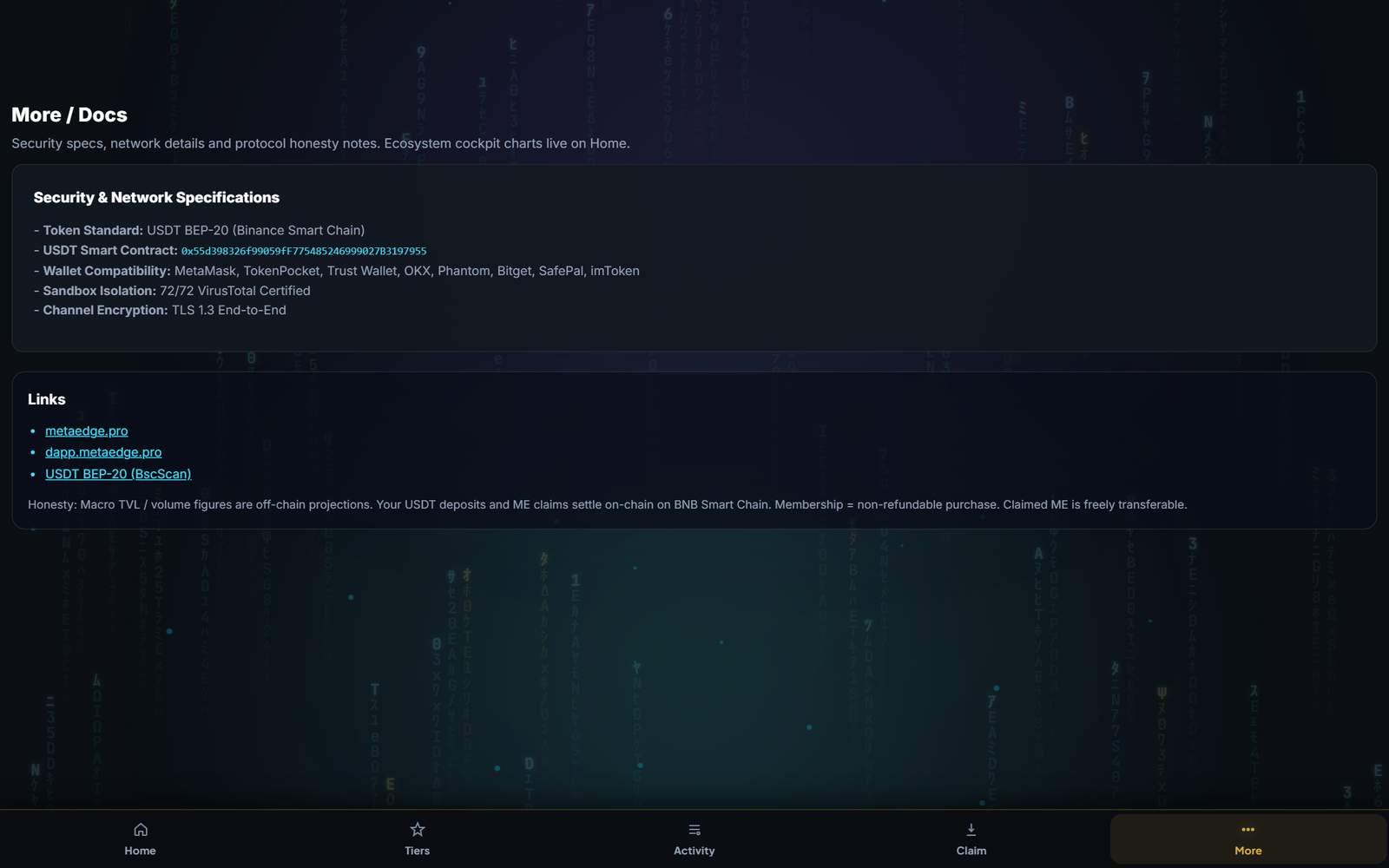Open the dapp.metaedge.pro link
The height and width of the screenshot is (868, 1389).
[x=103, y=452]
